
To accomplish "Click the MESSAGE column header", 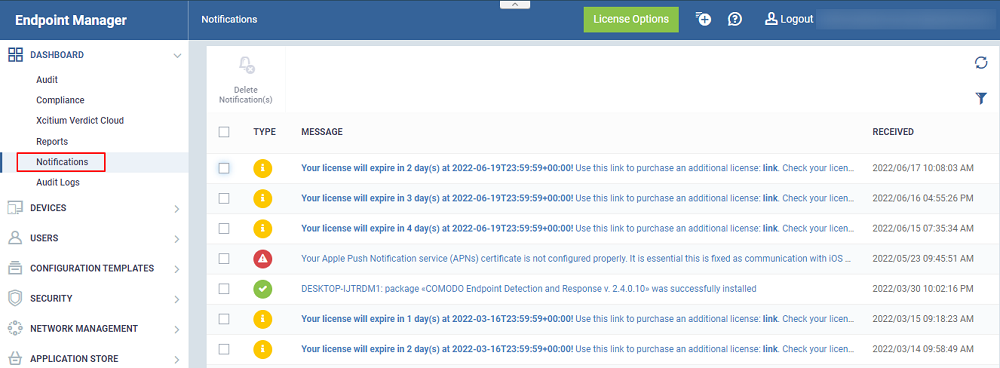I will coord(322,132).
